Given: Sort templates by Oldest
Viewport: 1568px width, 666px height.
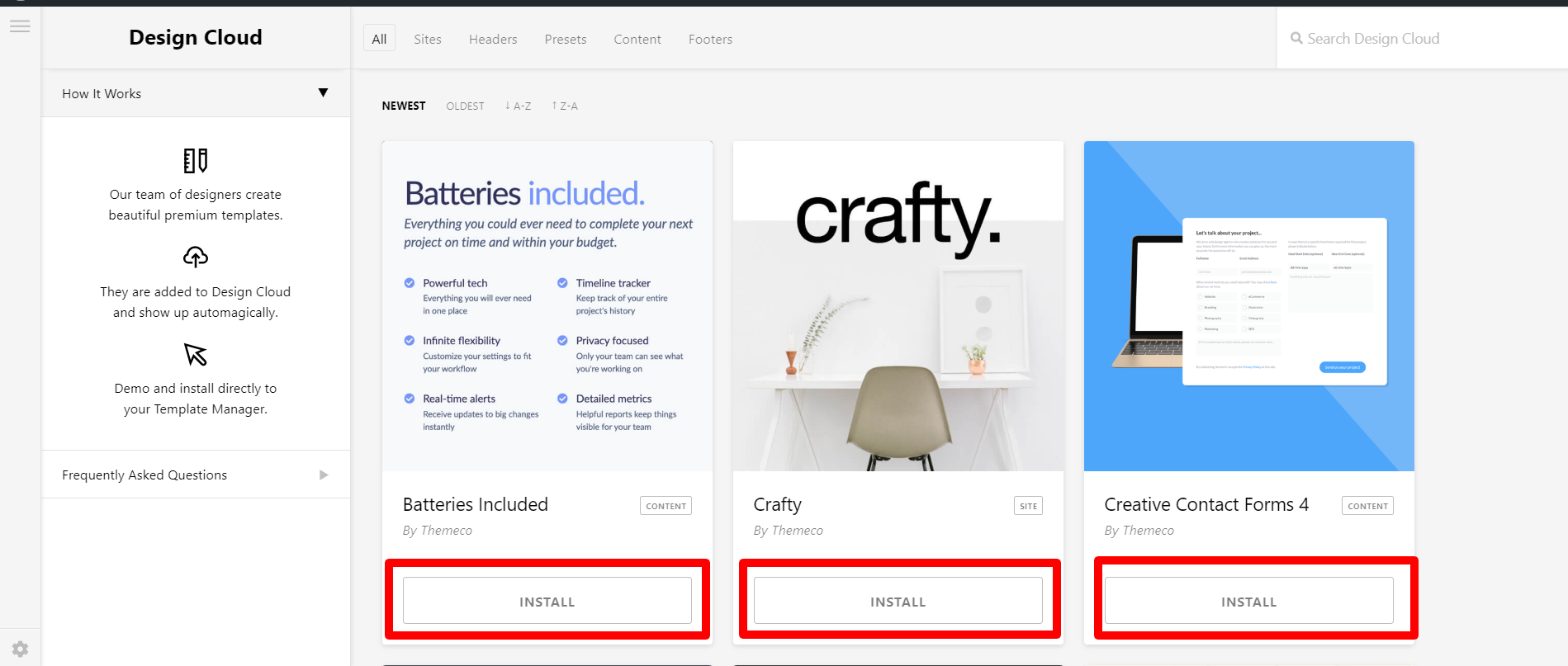Looking at the screenshot, I should click(x=465, y=106).
